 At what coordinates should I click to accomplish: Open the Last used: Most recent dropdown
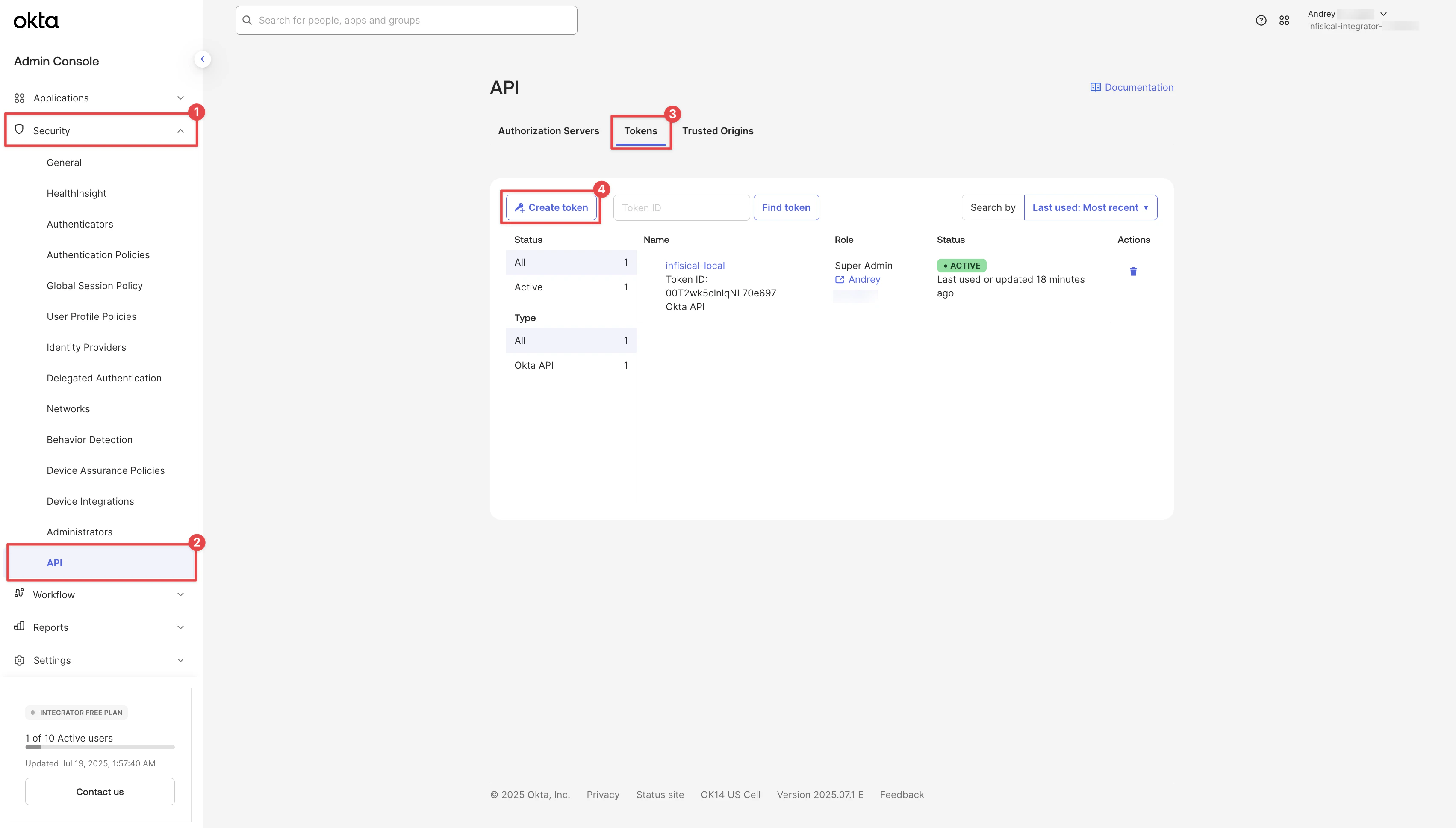tap(1090, 207)
